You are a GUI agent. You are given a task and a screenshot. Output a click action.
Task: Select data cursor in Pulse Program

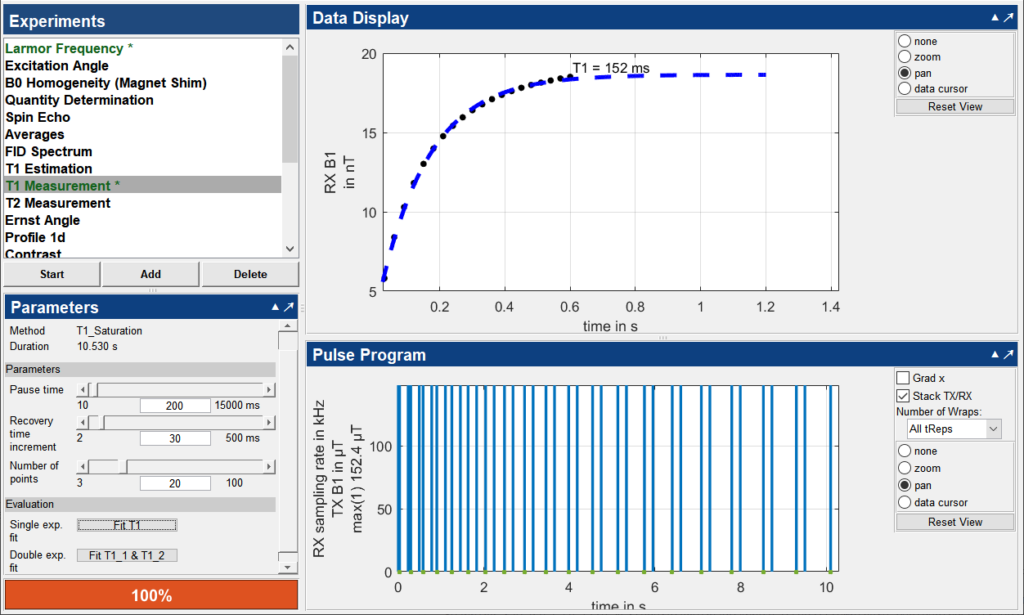click(905, 502)
